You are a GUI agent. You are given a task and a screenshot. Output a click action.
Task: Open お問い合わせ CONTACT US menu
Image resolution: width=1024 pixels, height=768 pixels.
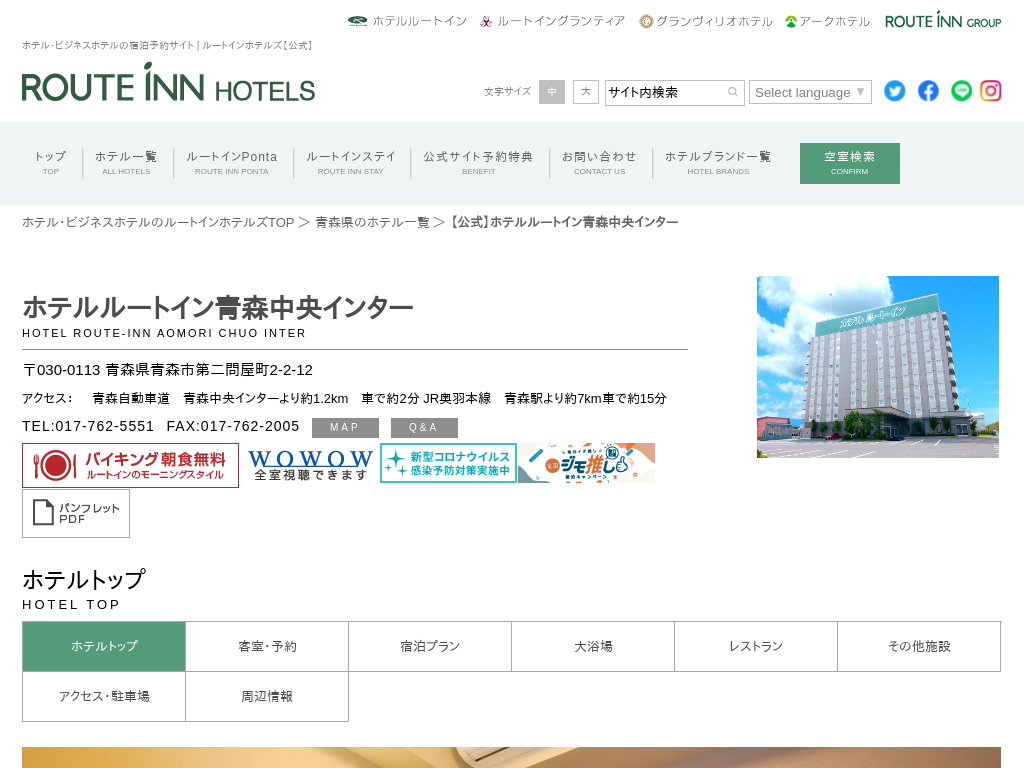pos(600,163)
